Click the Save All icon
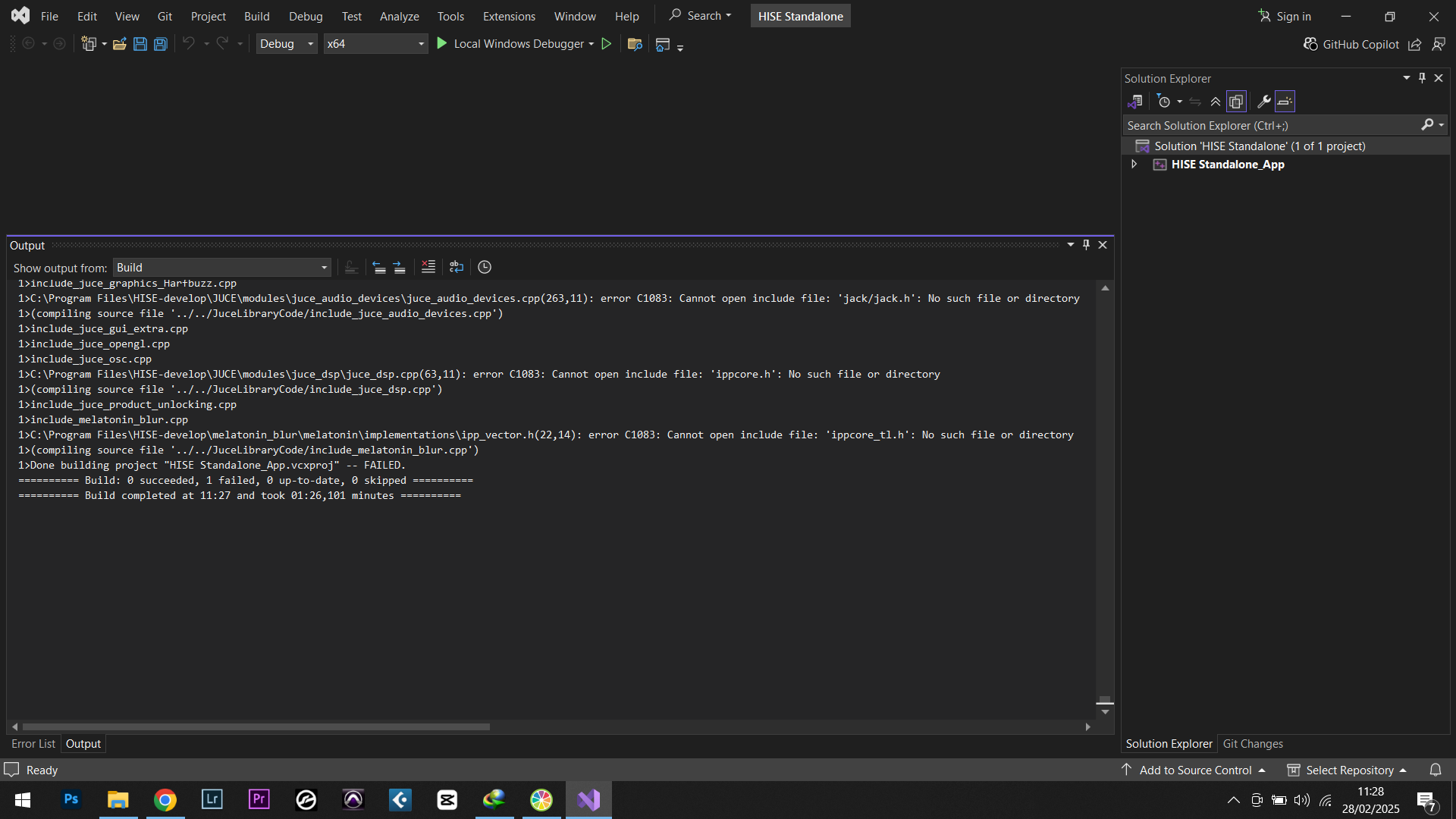This screenshot has width=1456, height=819. point(160,44)
